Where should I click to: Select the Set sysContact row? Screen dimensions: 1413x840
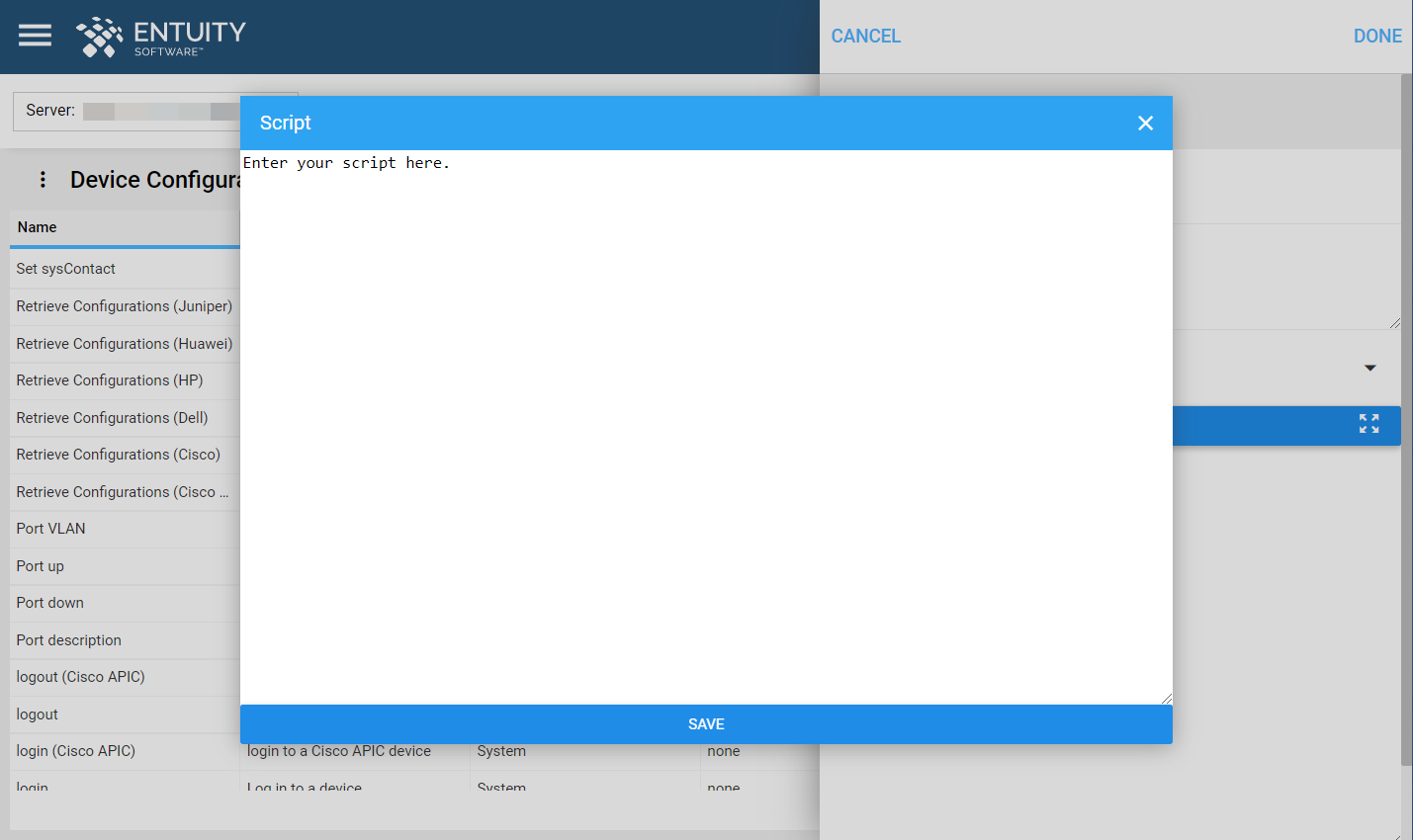pyautogui.click(x=125, y=269)
